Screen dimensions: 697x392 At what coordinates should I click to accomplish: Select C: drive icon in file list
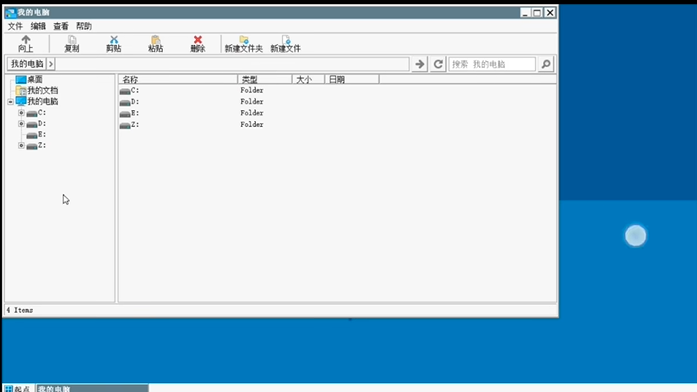[125, 91]
